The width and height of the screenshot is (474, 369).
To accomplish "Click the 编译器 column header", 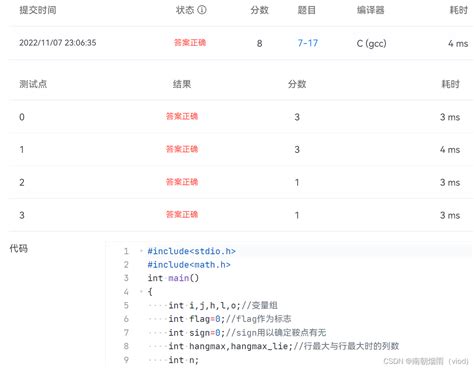I will coord(370,10).
